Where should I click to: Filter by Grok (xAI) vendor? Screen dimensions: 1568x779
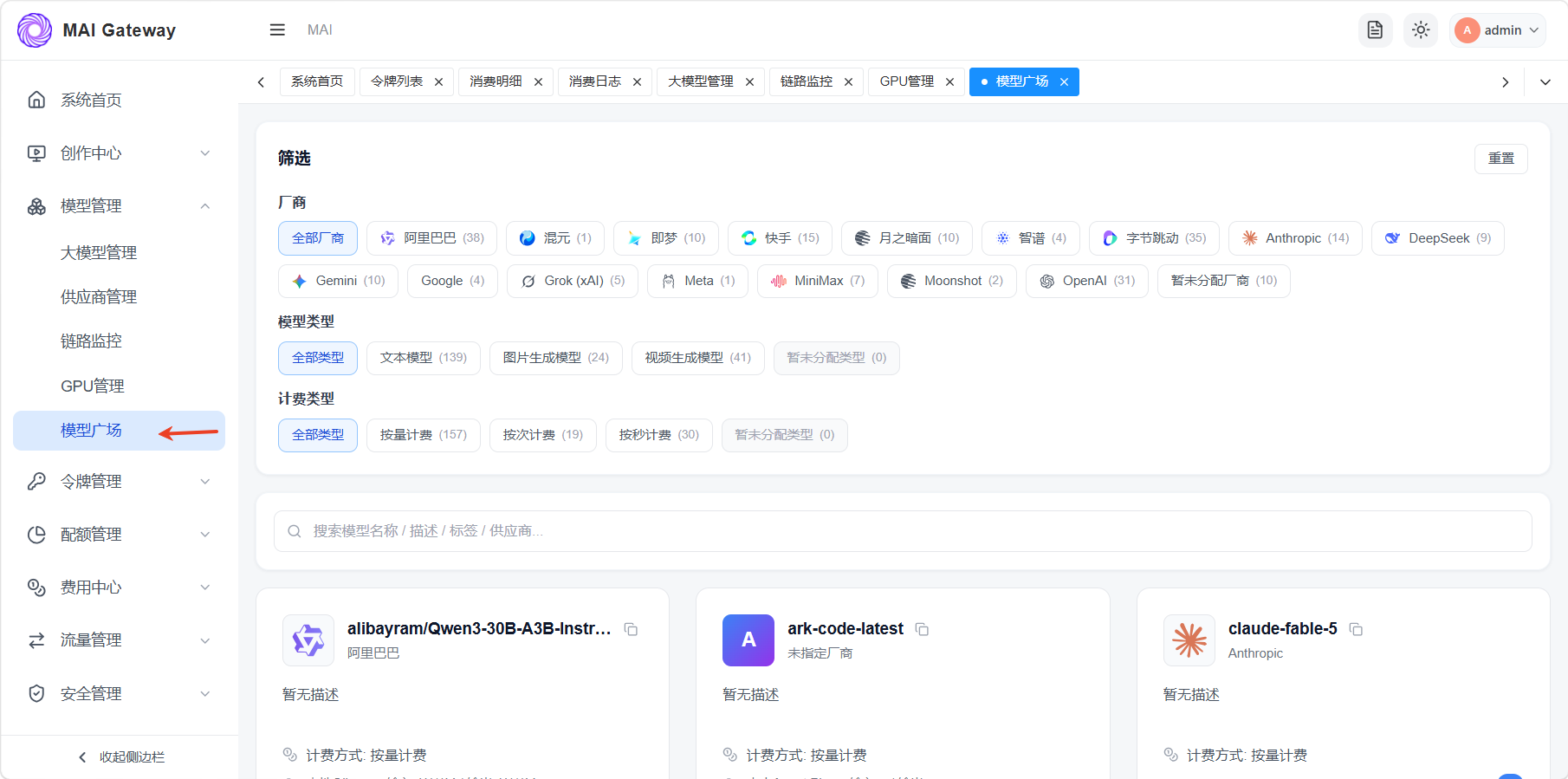pos(573,281)
